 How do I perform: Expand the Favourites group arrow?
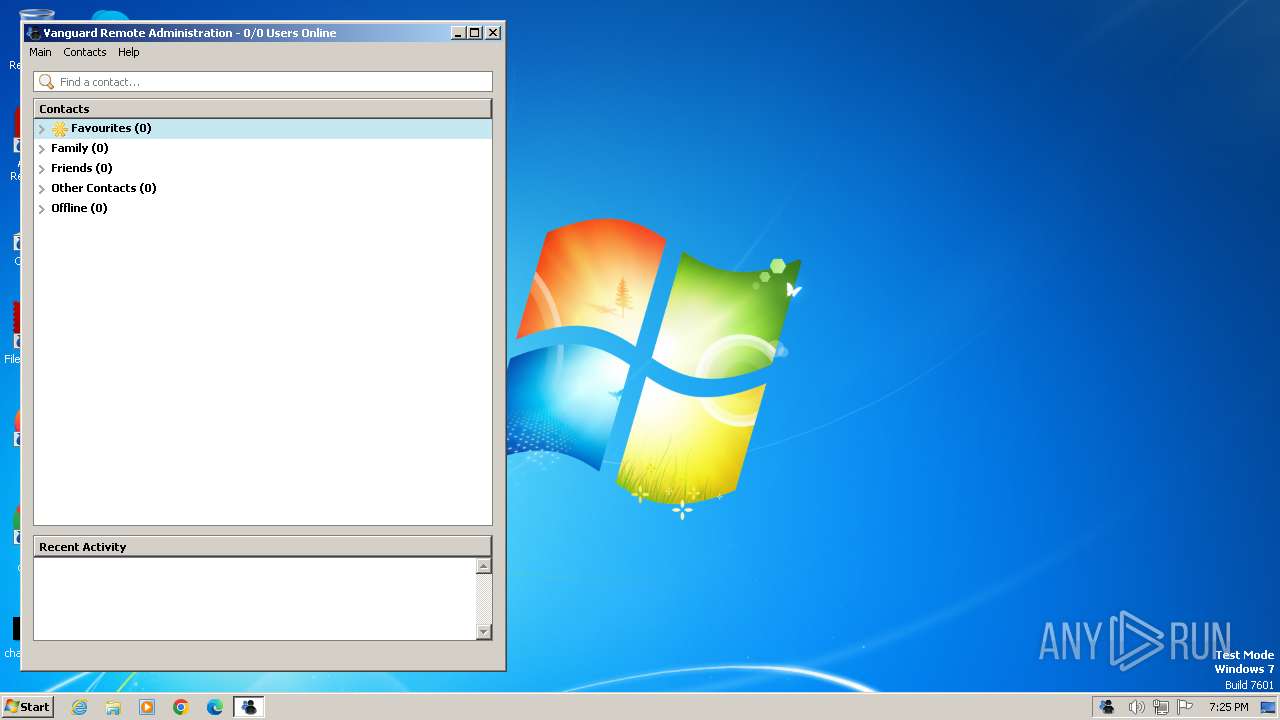pyautogui.click(x=42, y=129)
